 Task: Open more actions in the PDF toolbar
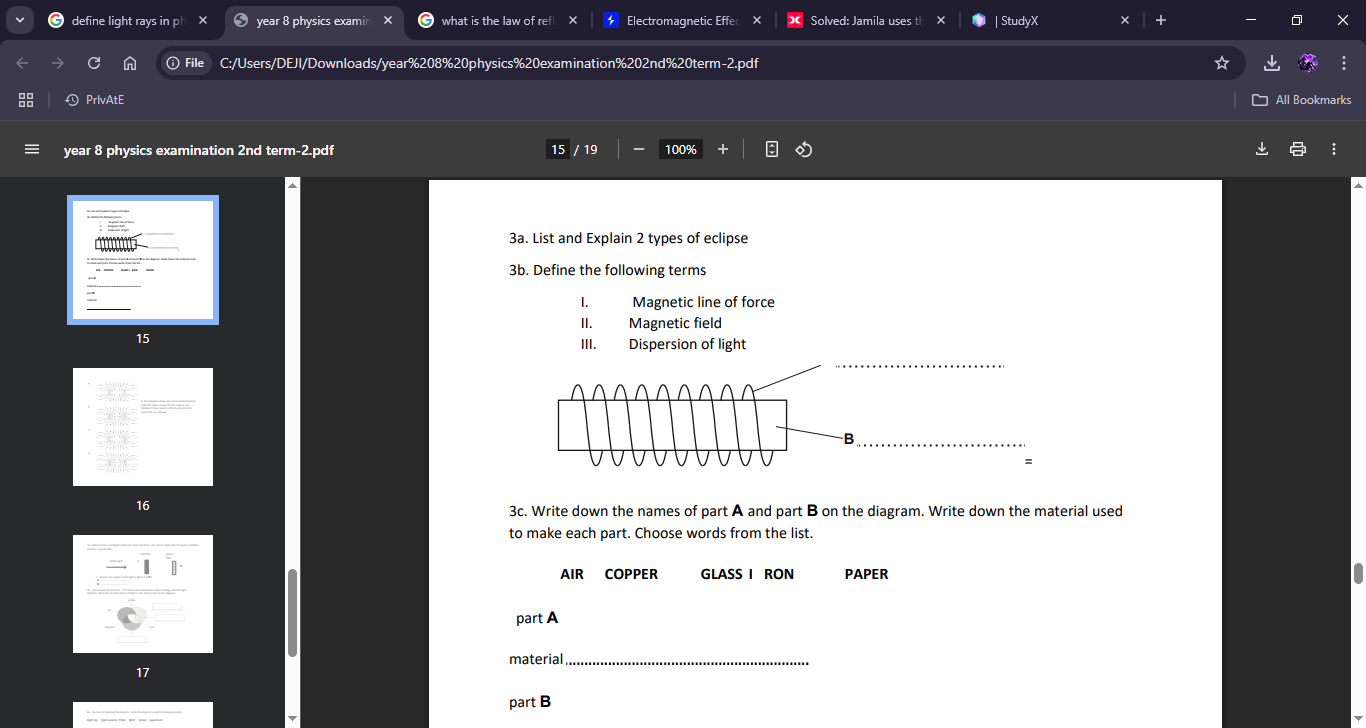[1333, 148]
